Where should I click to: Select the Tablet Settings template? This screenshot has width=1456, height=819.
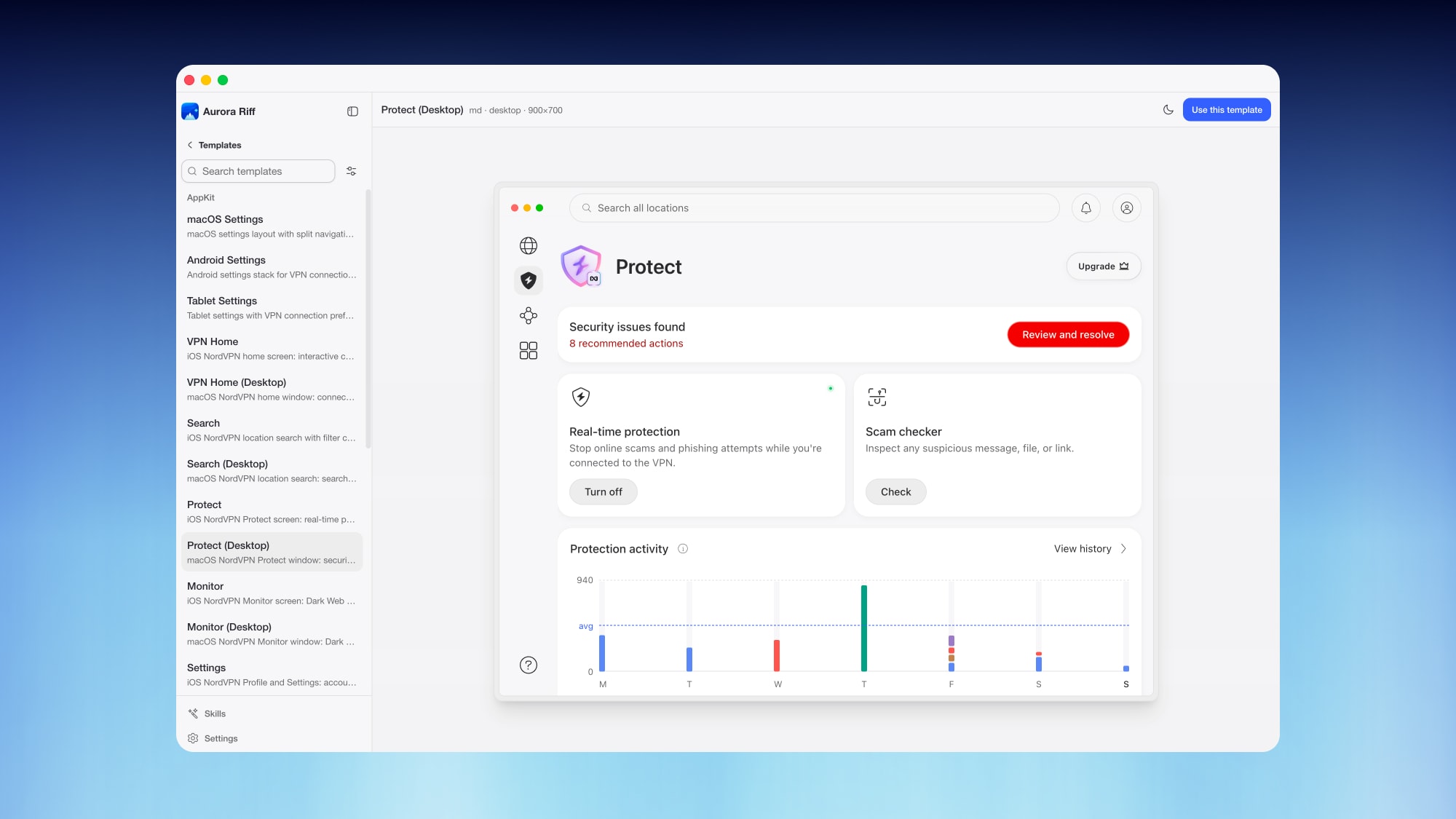click(272, 308)
